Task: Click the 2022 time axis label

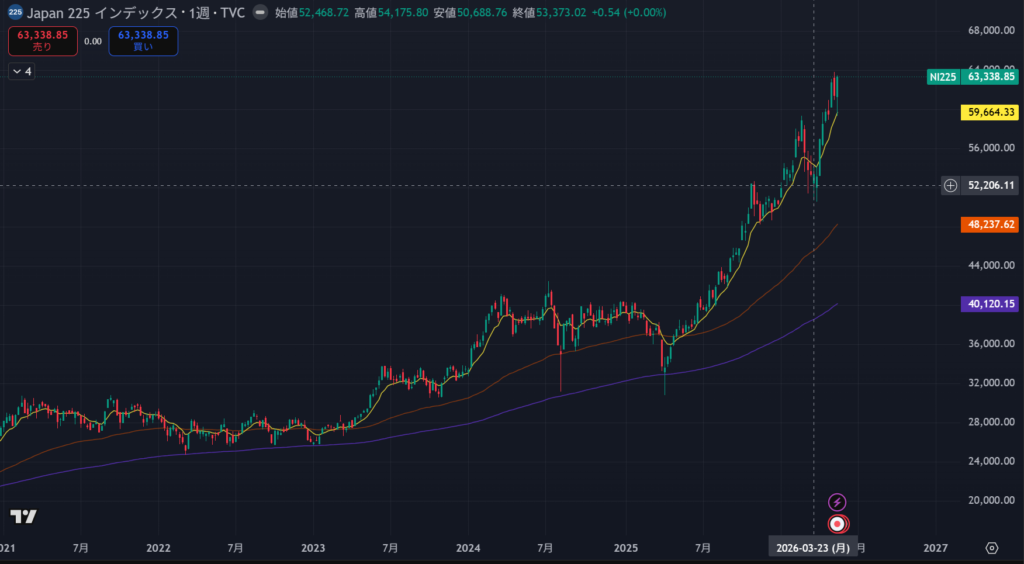Action: tap(157, 548)
